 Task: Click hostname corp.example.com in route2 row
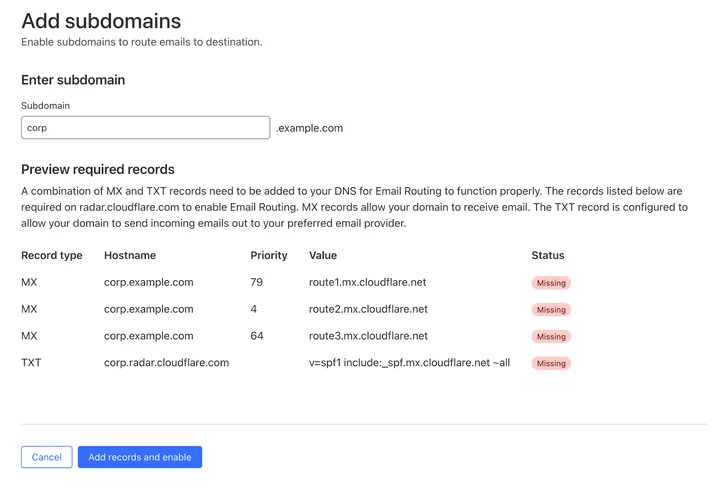(x=149, y=309)
